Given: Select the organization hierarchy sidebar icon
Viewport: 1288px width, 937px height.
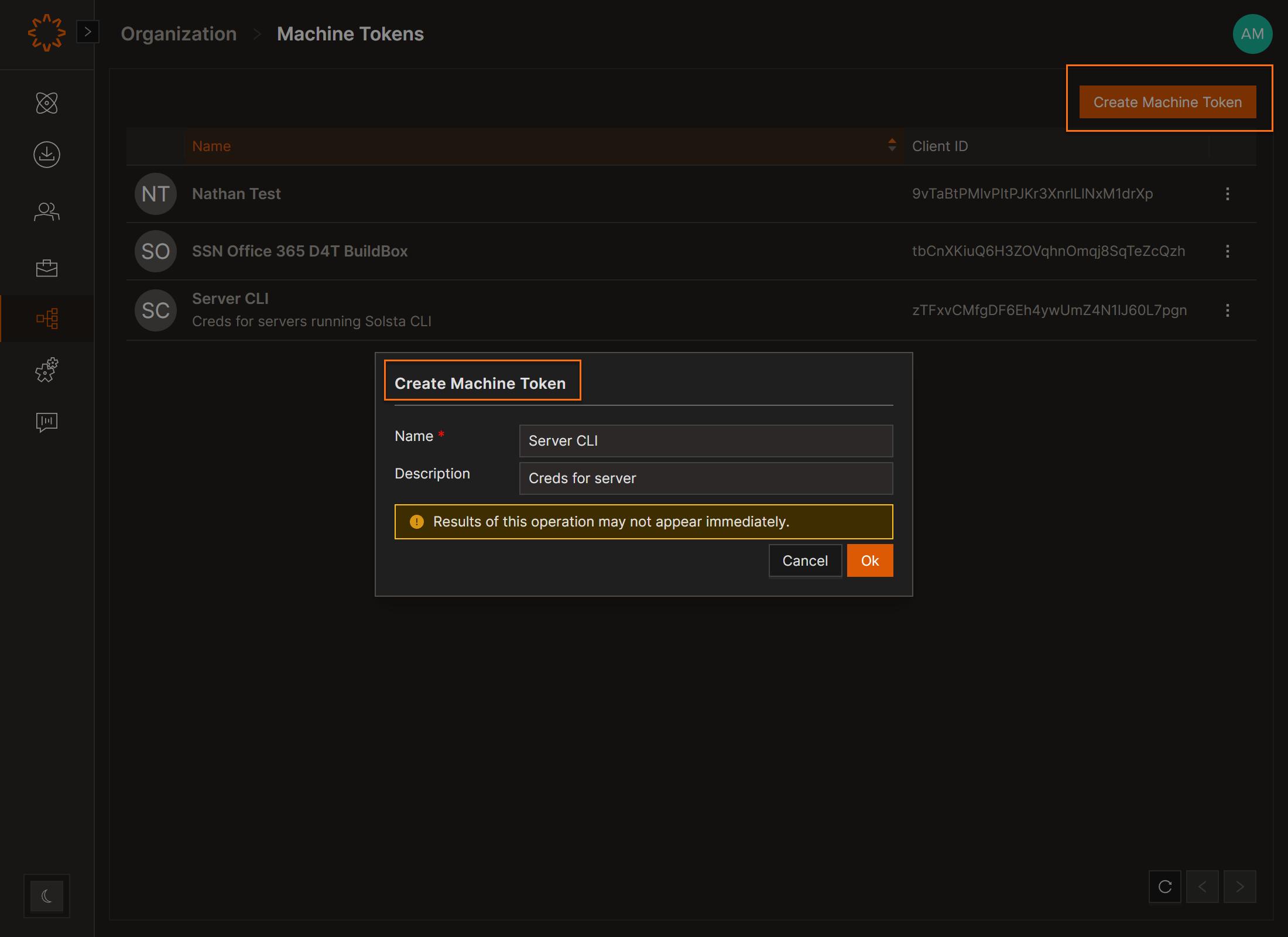Looking at the screenshot, I should click(x=47, y=319).
